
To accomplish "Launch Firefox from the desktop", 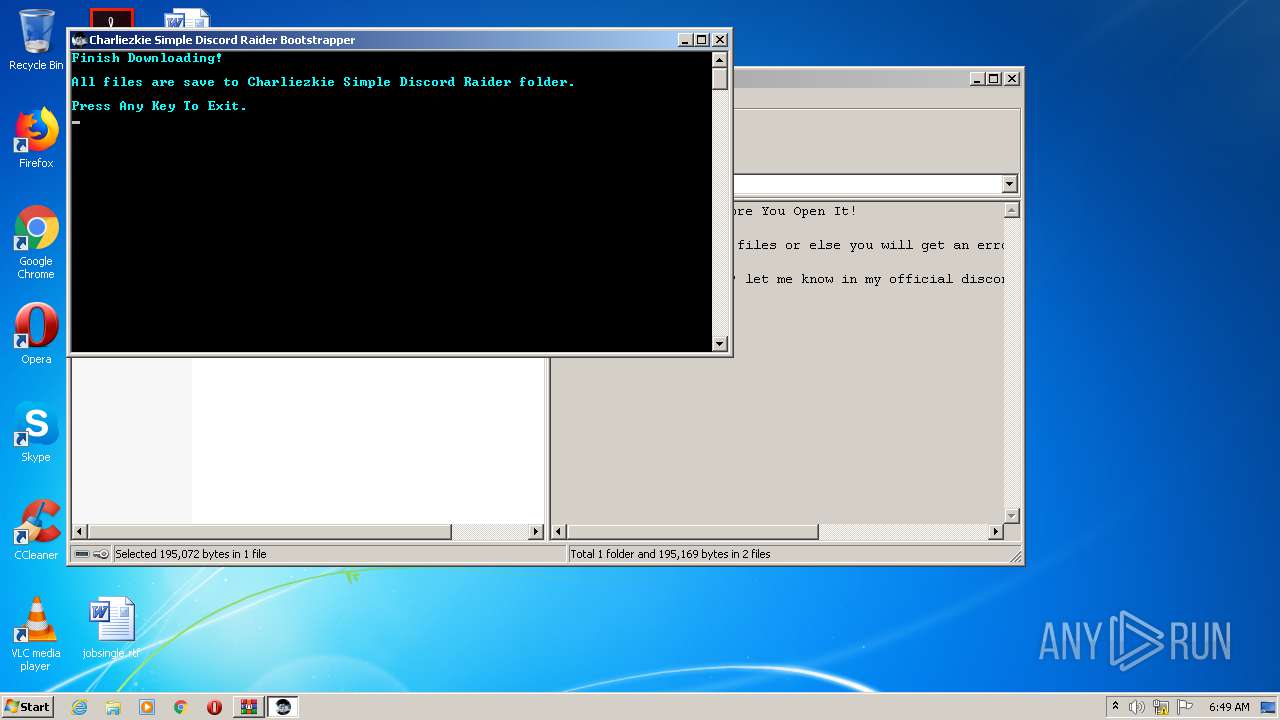I will [x=36, y=138].
